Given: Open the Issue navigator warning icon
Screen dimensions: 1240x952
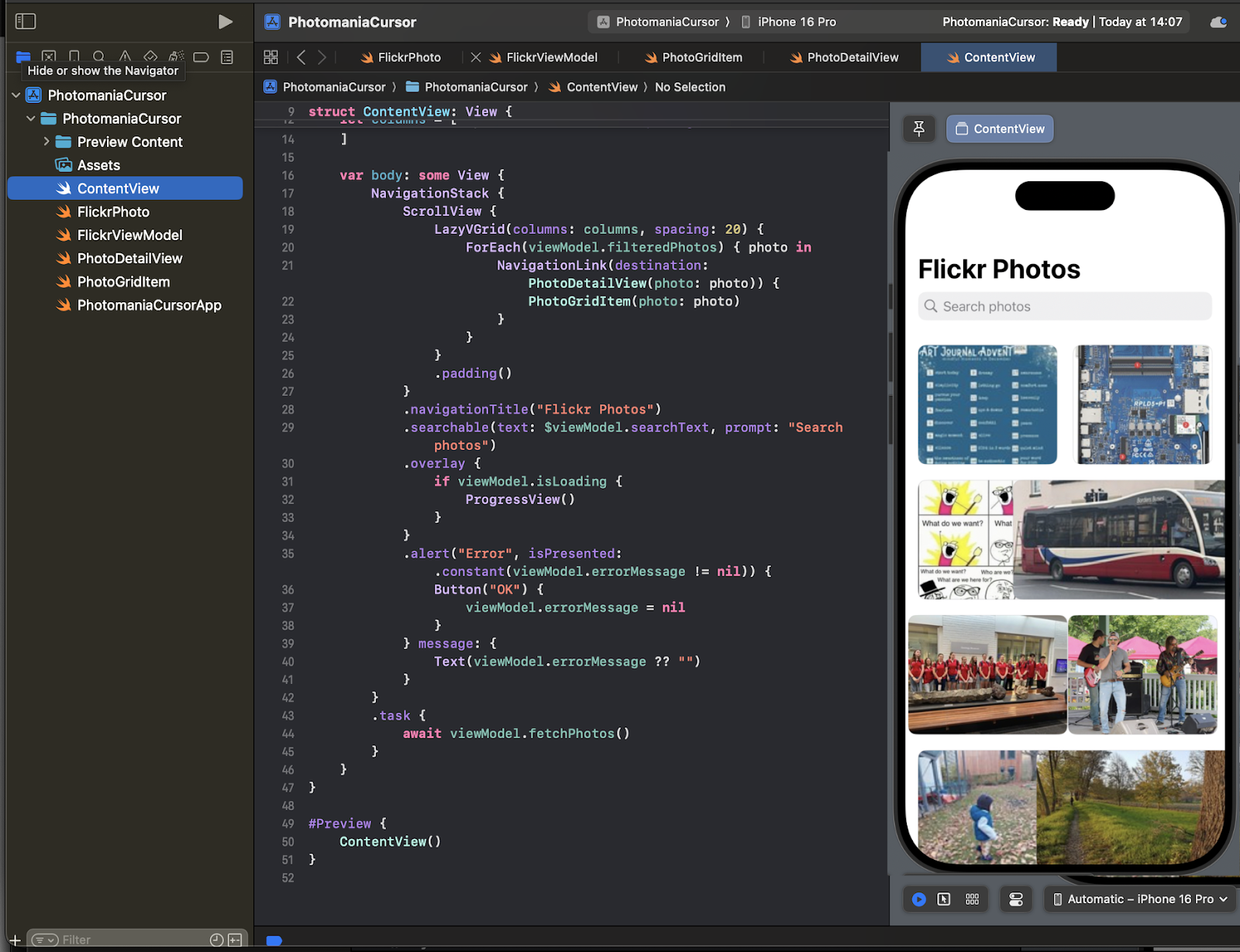Looking at the screenshot, I should pos(125,57).
